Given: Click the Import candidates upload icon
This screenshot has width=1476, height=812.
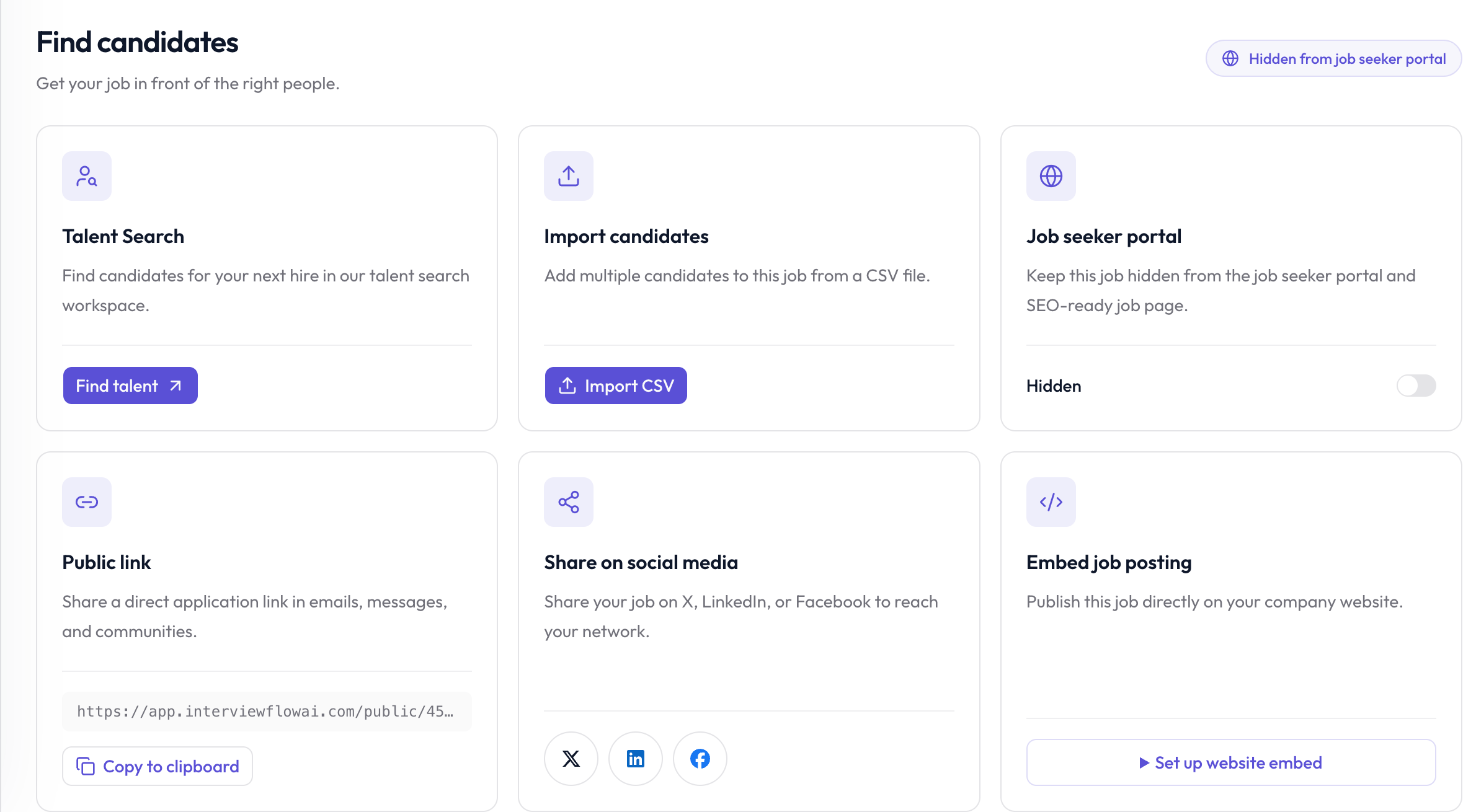Looking at the screenshot, I should (569, 176).
